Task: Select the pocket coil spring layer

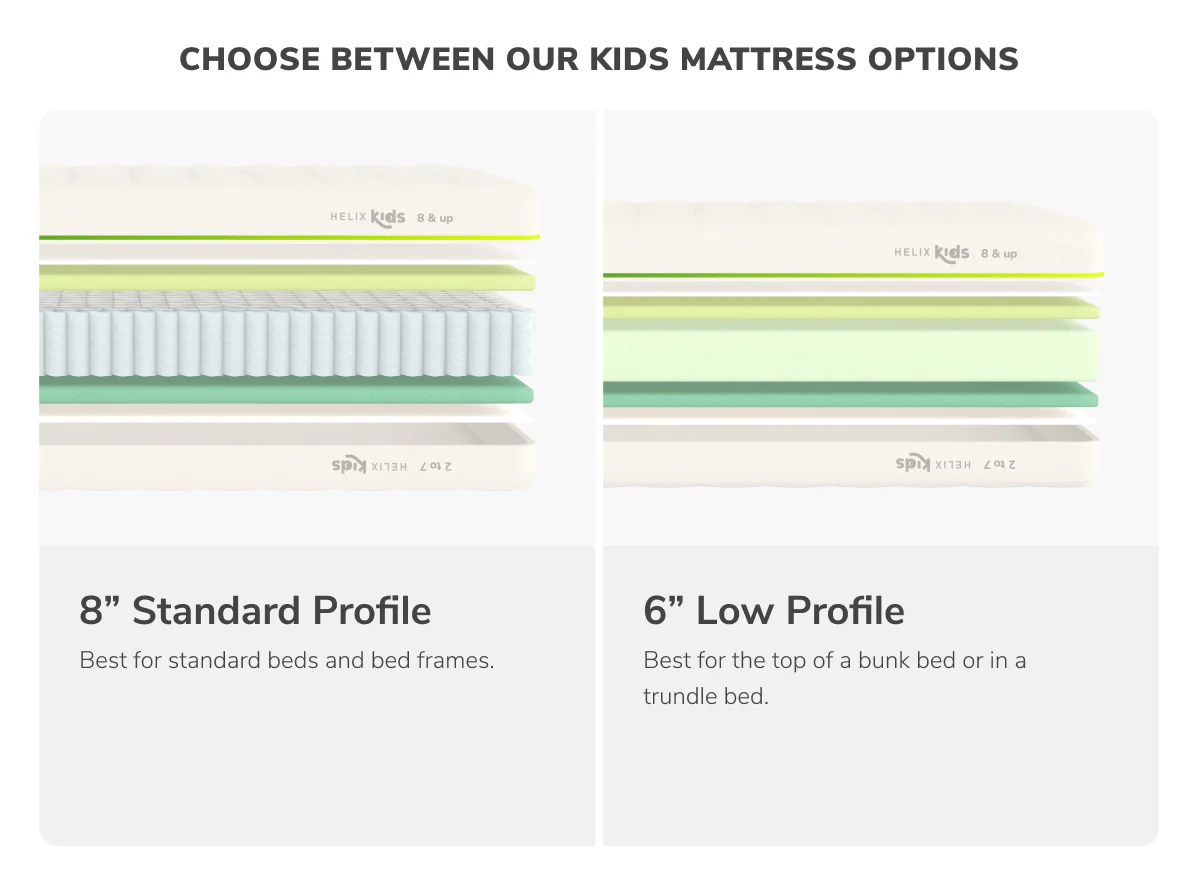Action: click(x=286, y=335)
